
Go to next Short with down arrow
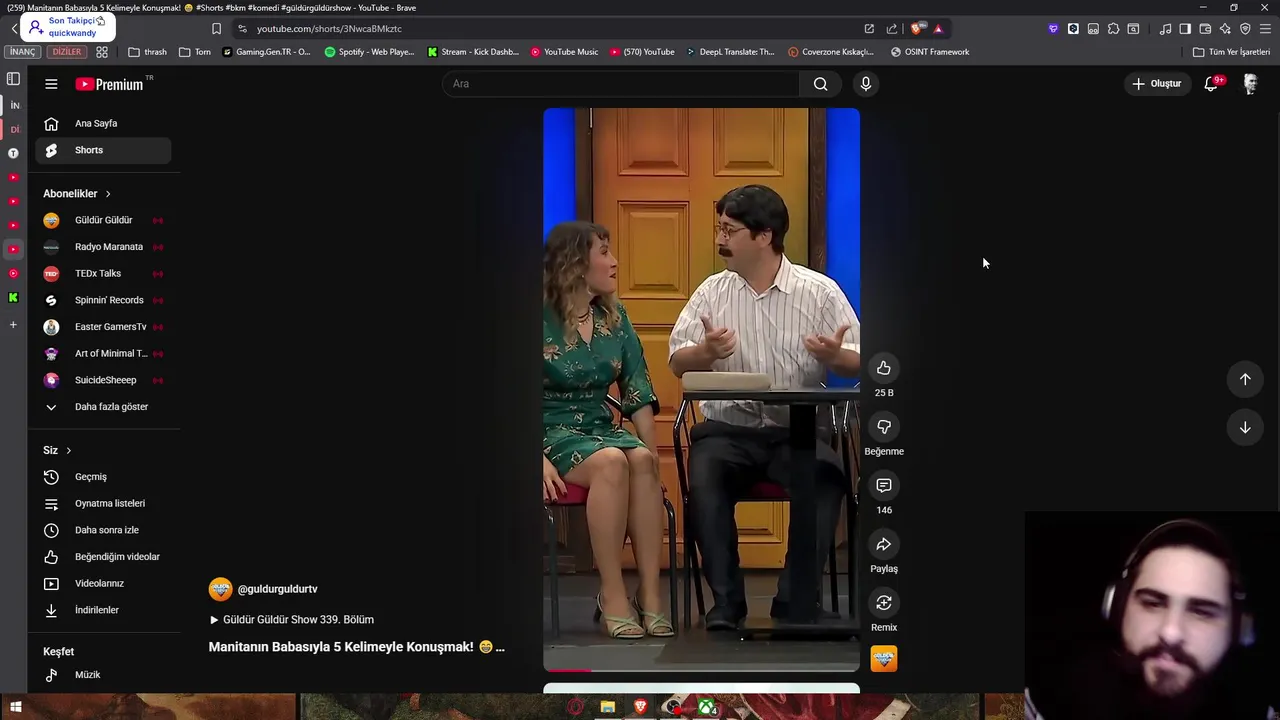[x=1245, y=428]
